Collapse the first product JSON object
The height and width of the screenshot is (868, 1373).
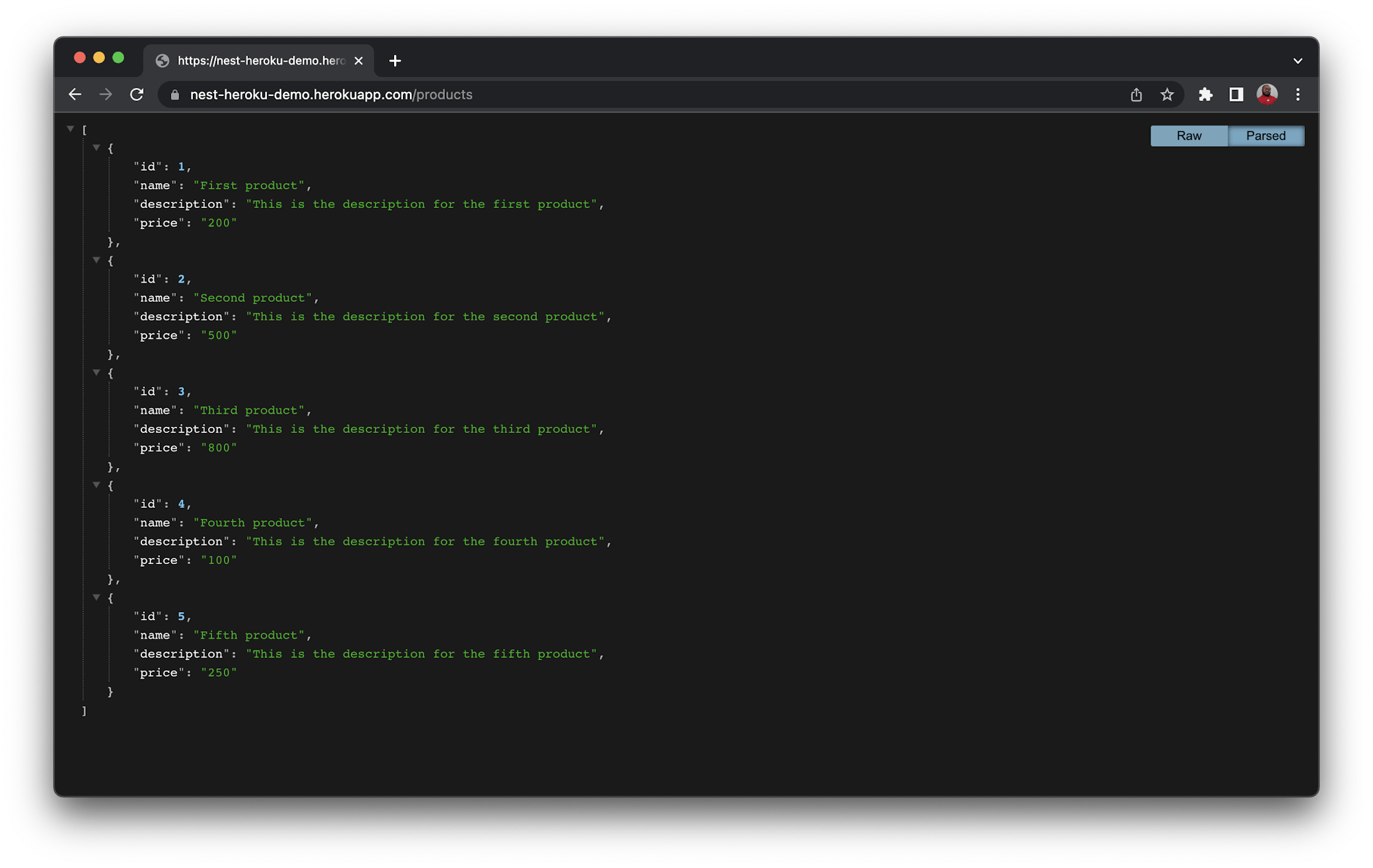click(97, 147)
